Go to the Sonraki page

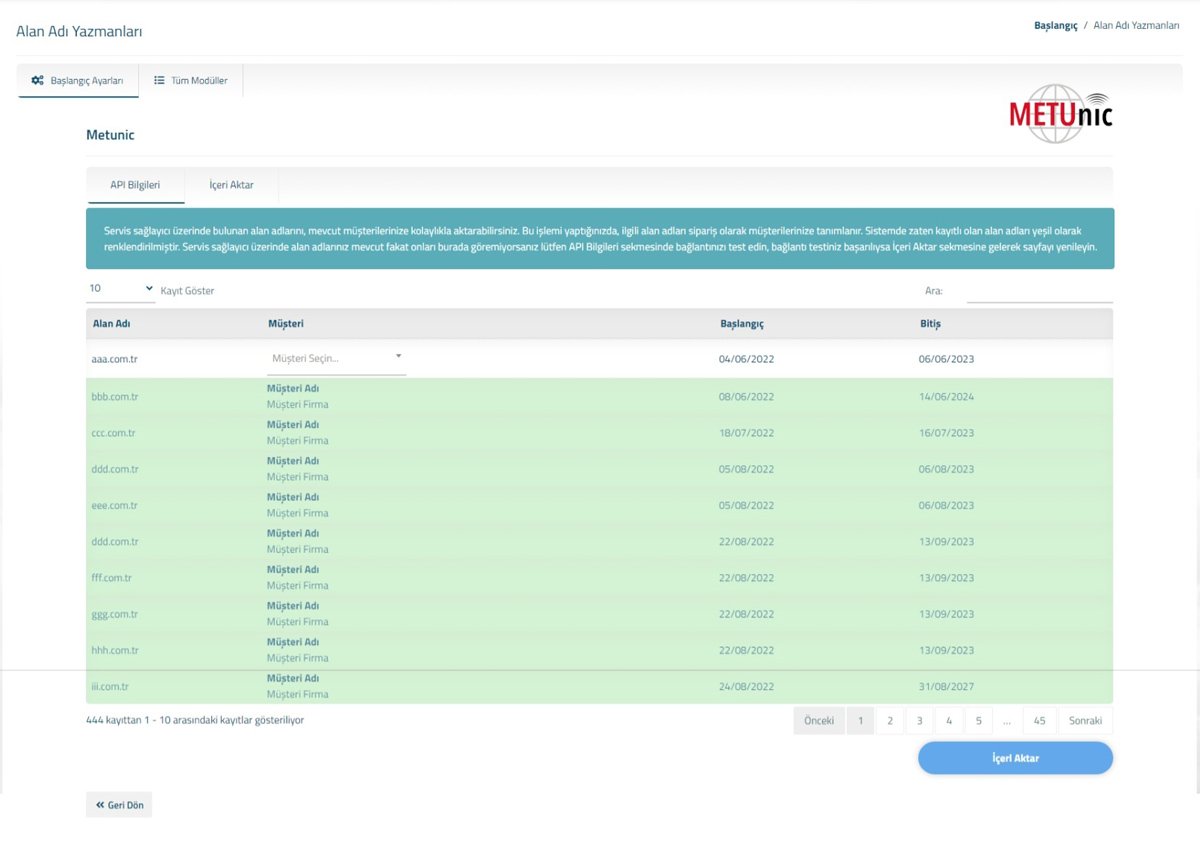click(x=1085, y=721)
